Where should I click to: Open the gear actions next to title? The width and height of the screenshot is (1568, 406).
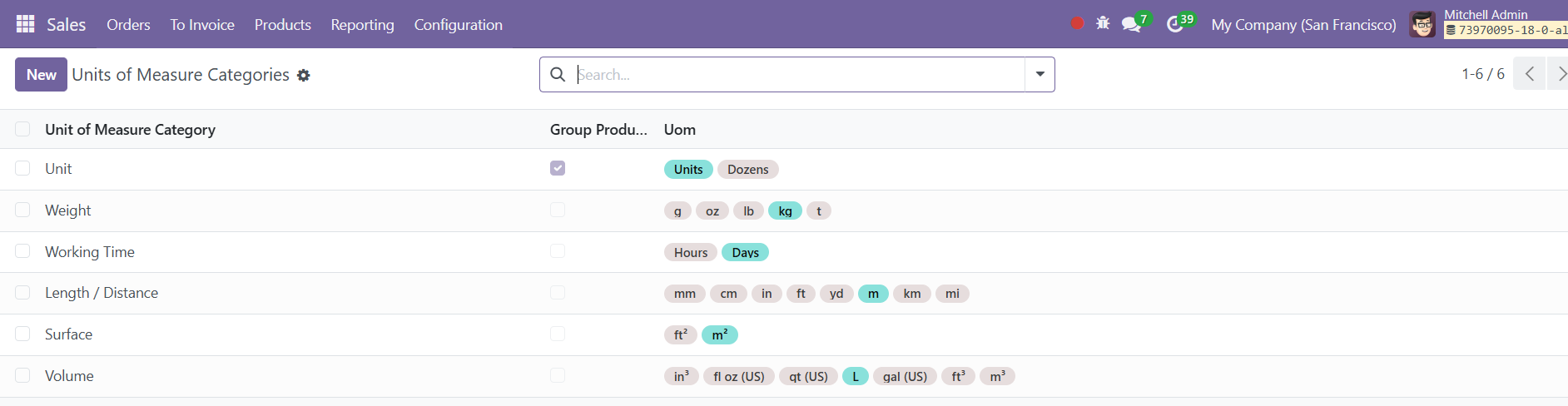[304, 75]
